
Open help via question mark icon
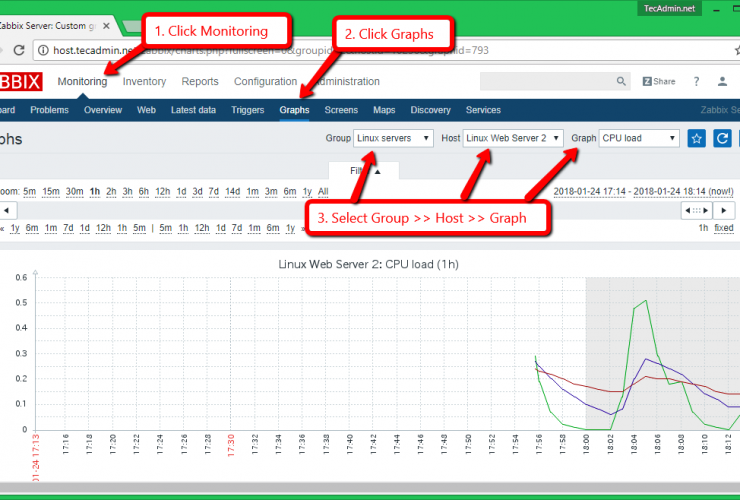[696, 81]
